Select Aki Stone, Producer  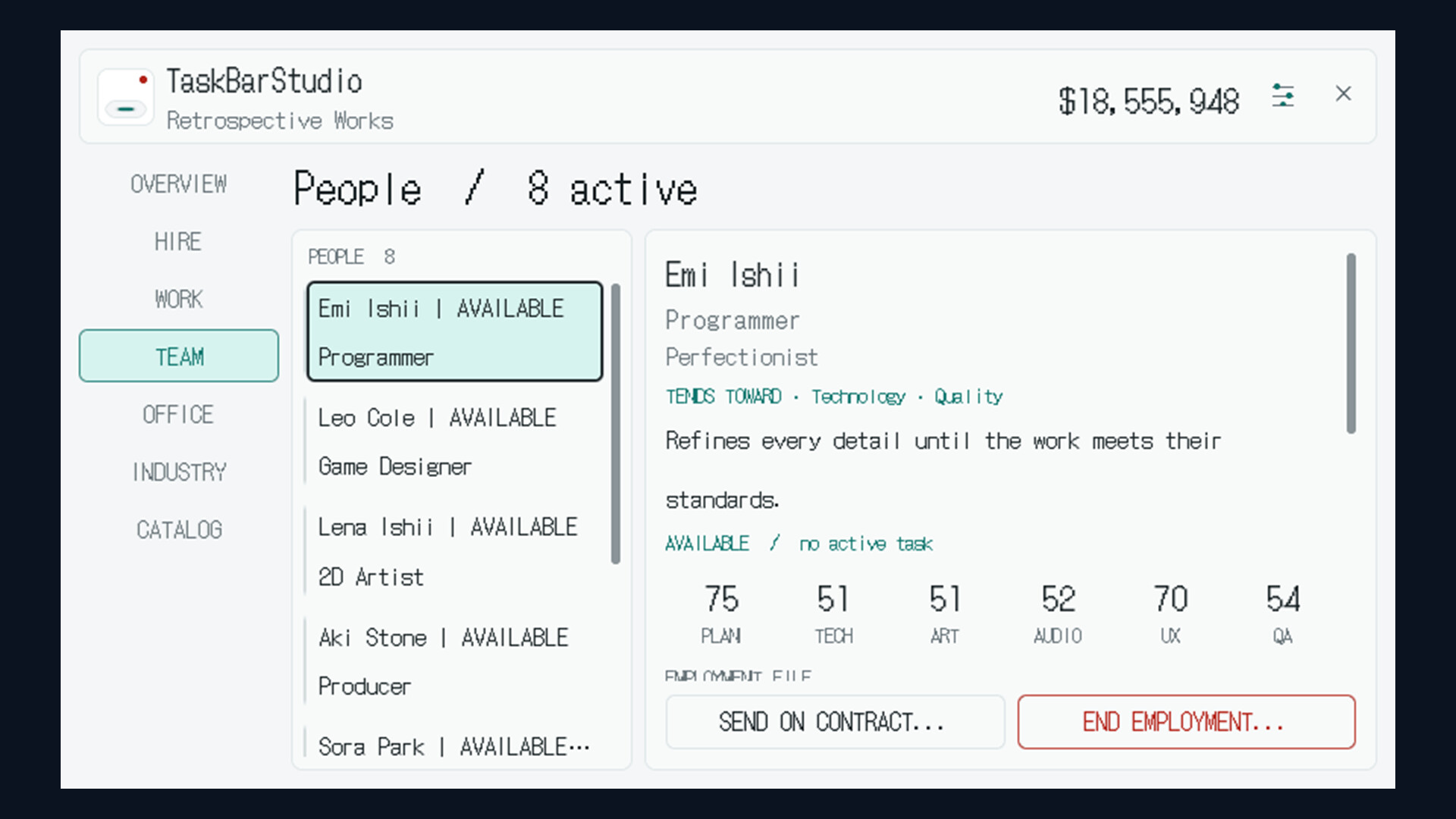(454, 661)
